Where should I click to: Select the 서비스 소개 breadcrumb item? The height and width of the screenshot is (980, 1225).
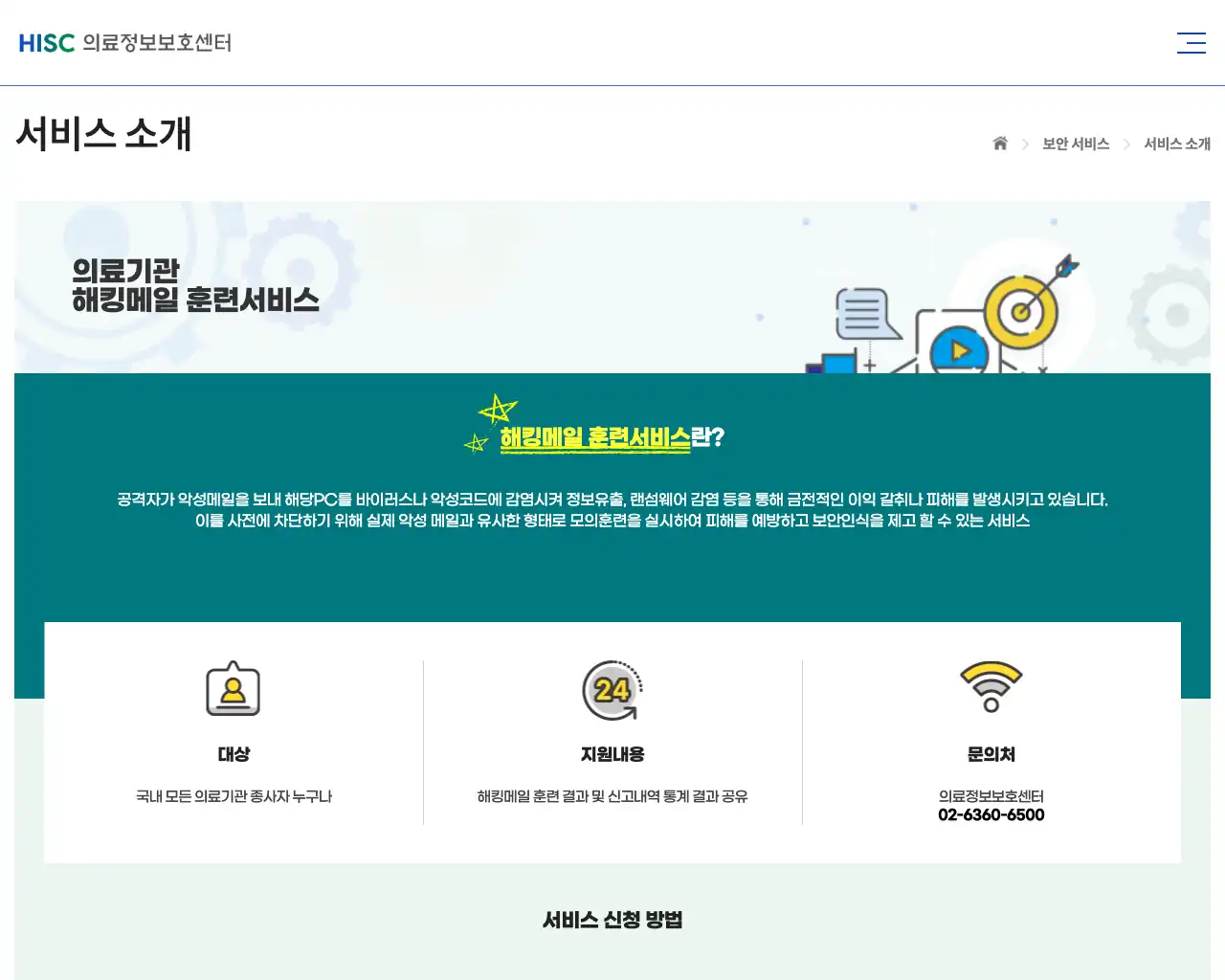pyautogui.click(x=1177, y=144)
